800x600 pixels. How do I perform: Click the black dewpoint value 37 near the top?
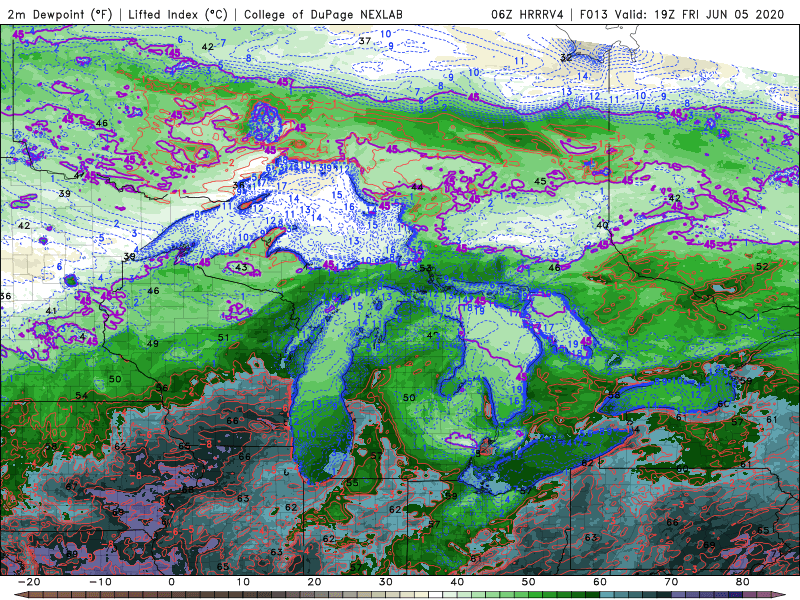(x=364, y=41)
